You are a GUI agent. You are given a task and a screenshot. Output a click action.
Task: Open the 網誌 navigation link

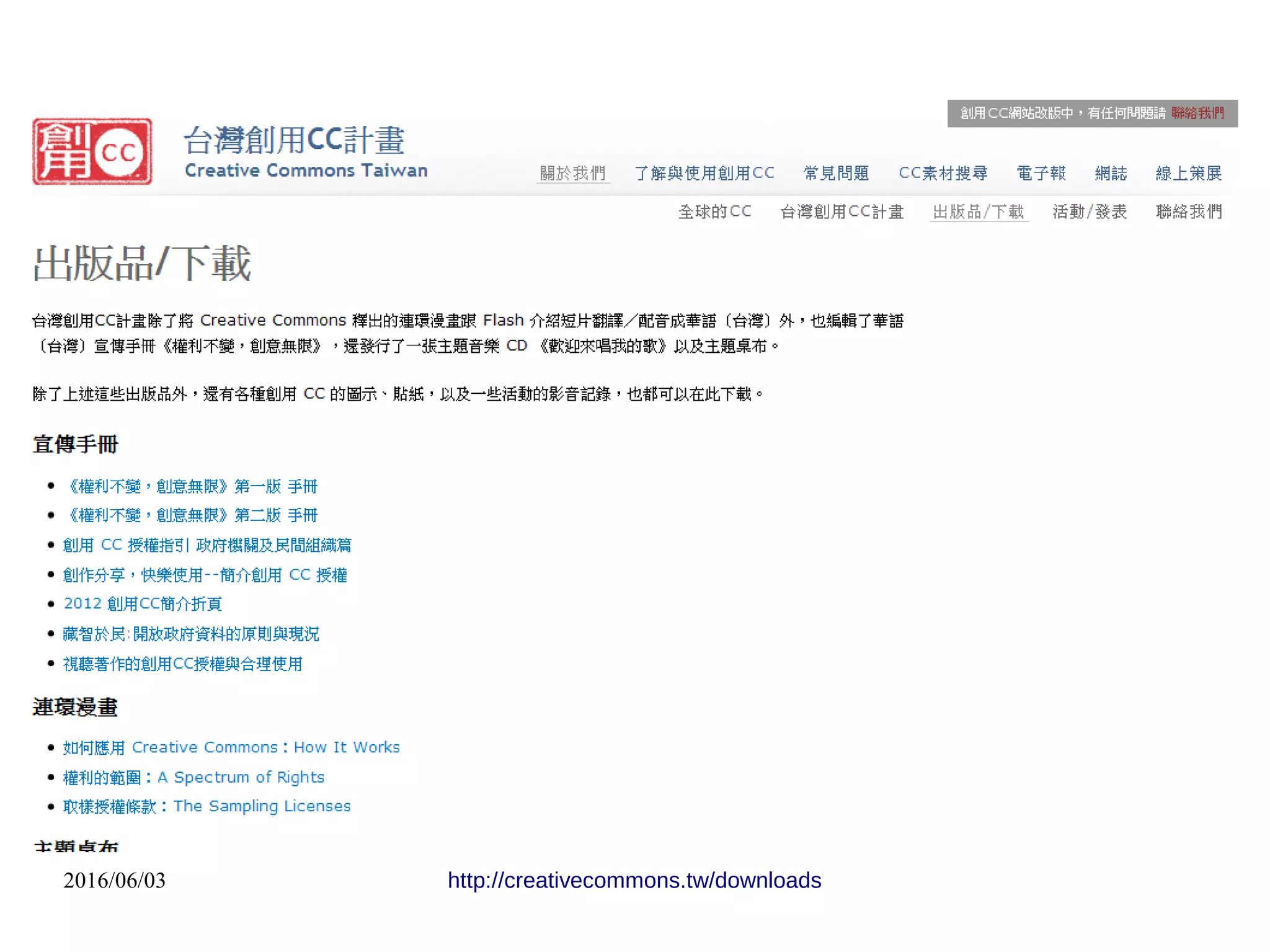click(x=1111, y=173)
